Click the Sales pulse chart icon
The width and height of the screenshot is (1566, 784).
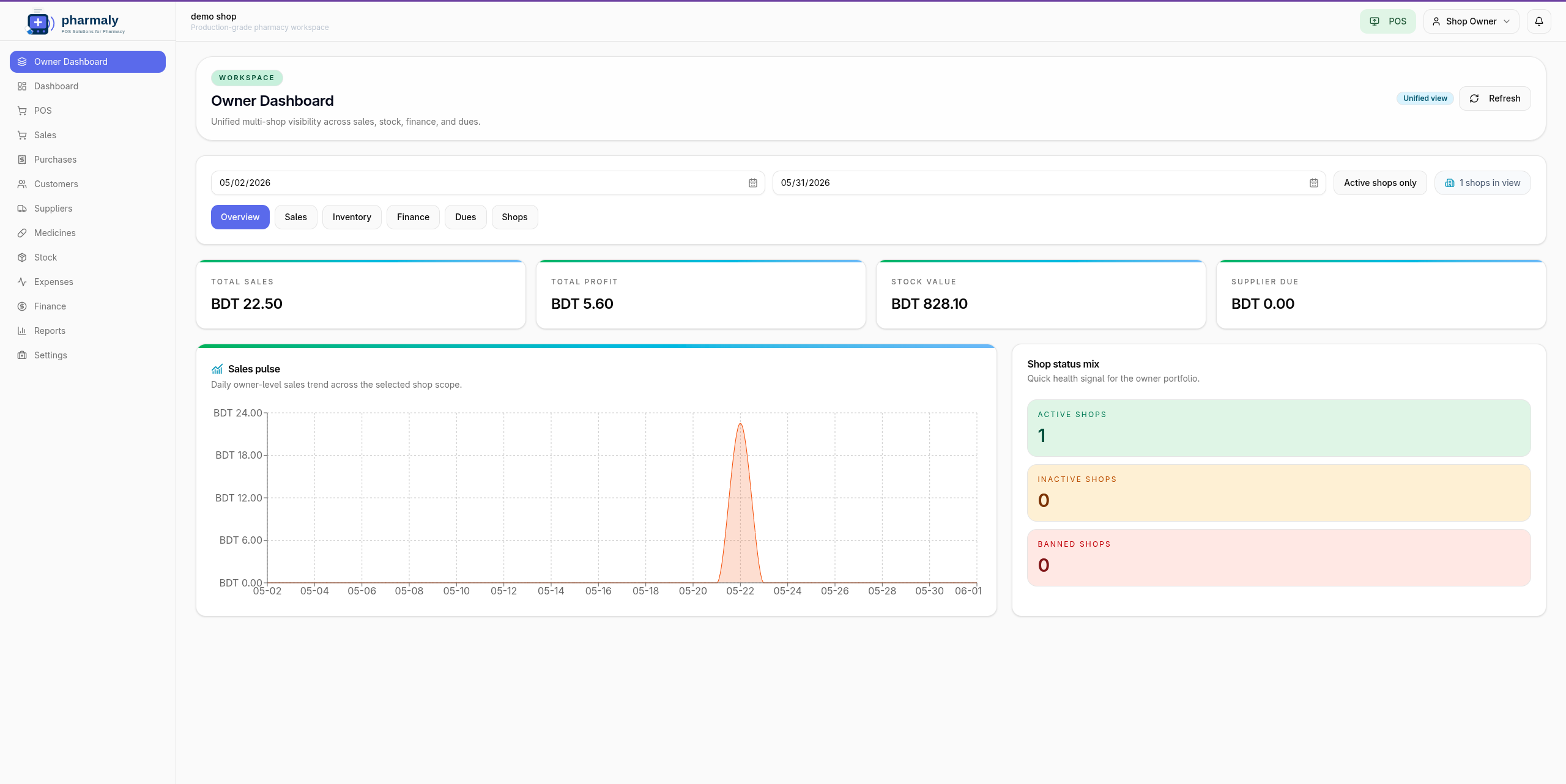tap(217, 369)
